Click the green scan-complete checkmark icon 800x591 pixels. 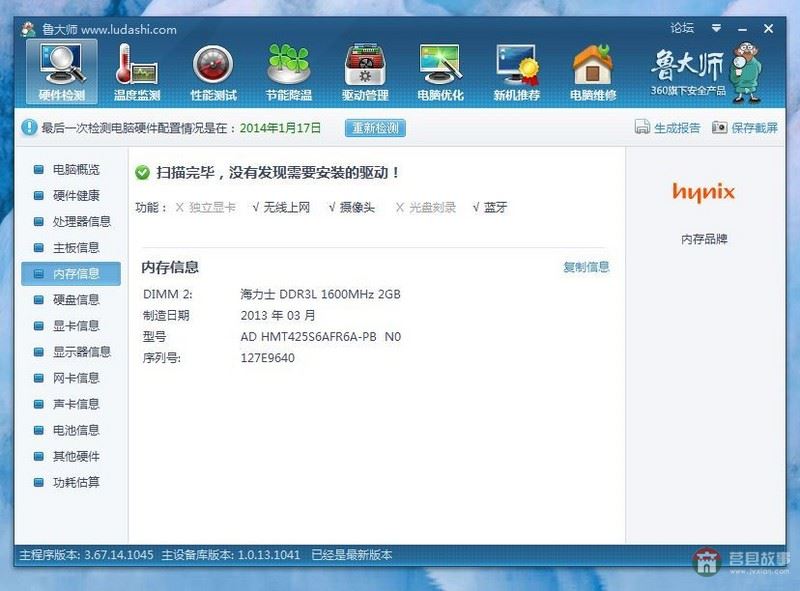[142, 173]
